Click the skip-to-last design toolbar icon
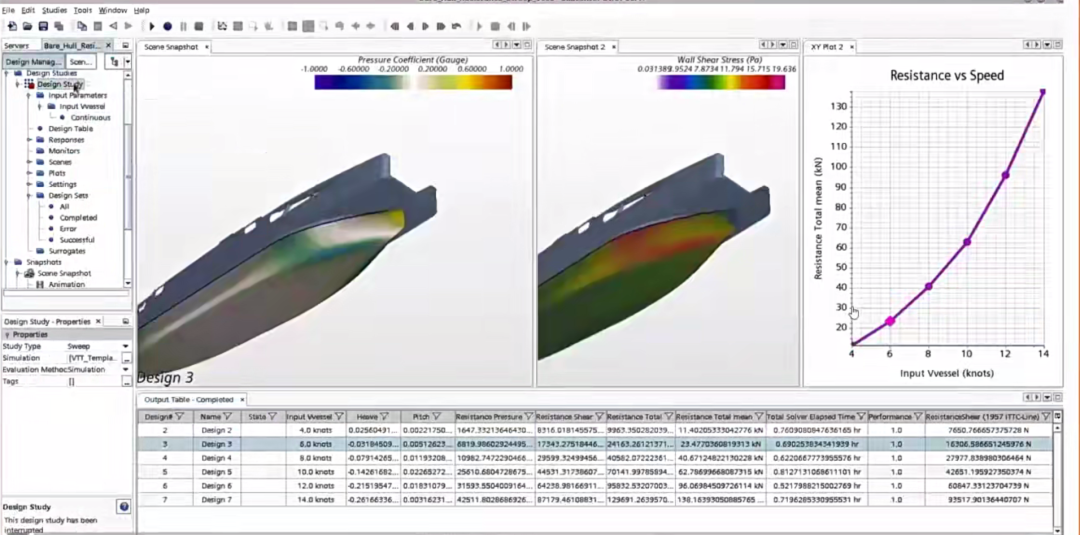The width and height of the screenshot is (1080, 535). coord(441,26)
